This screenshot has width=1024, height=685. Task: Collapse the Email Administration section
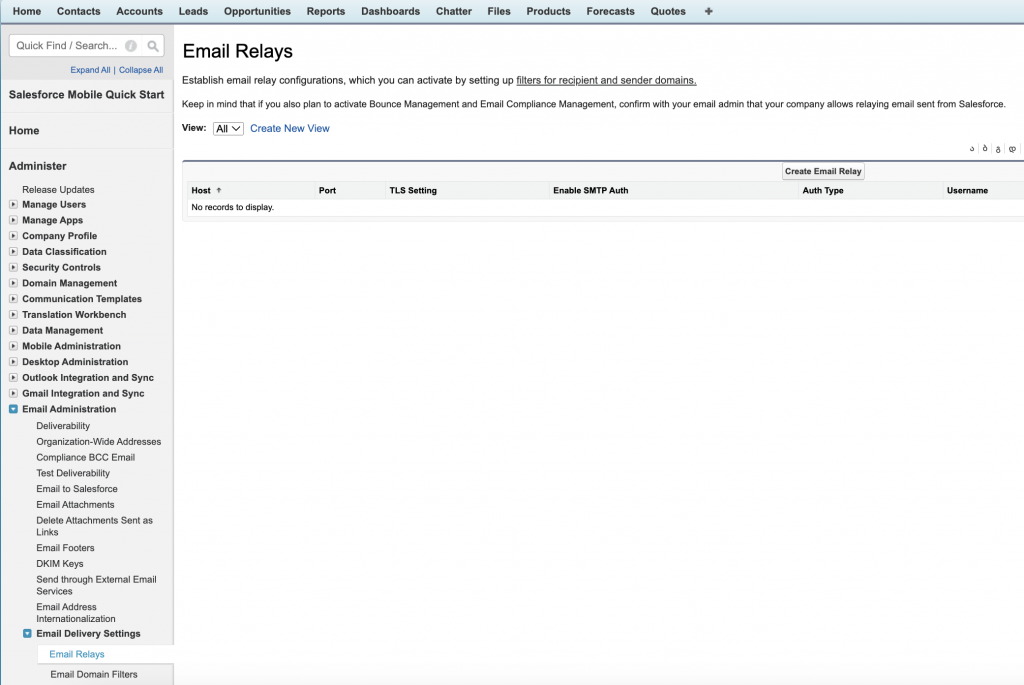click(x=13, y=409)
